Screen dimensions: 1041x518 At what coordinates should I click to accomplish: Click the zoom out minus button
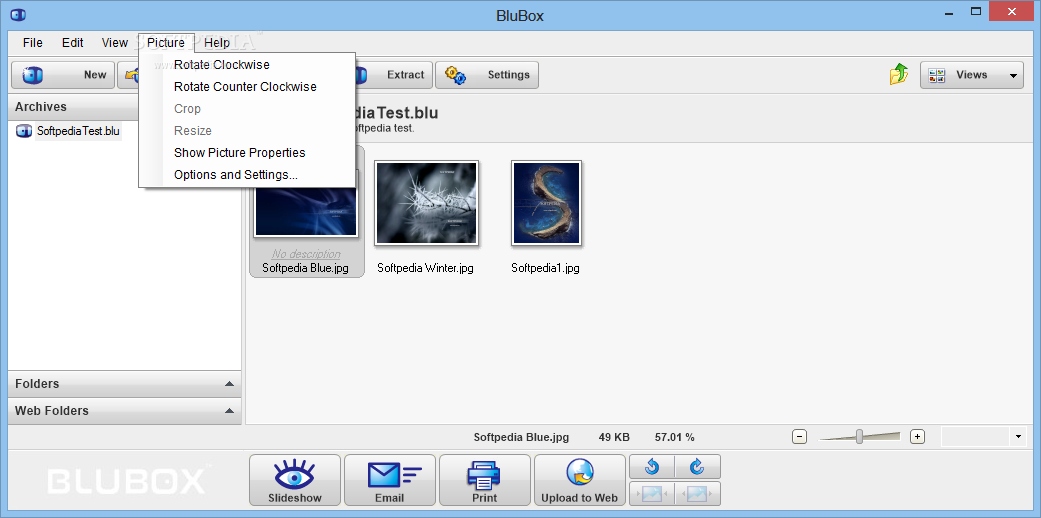[x=799, y=437]
